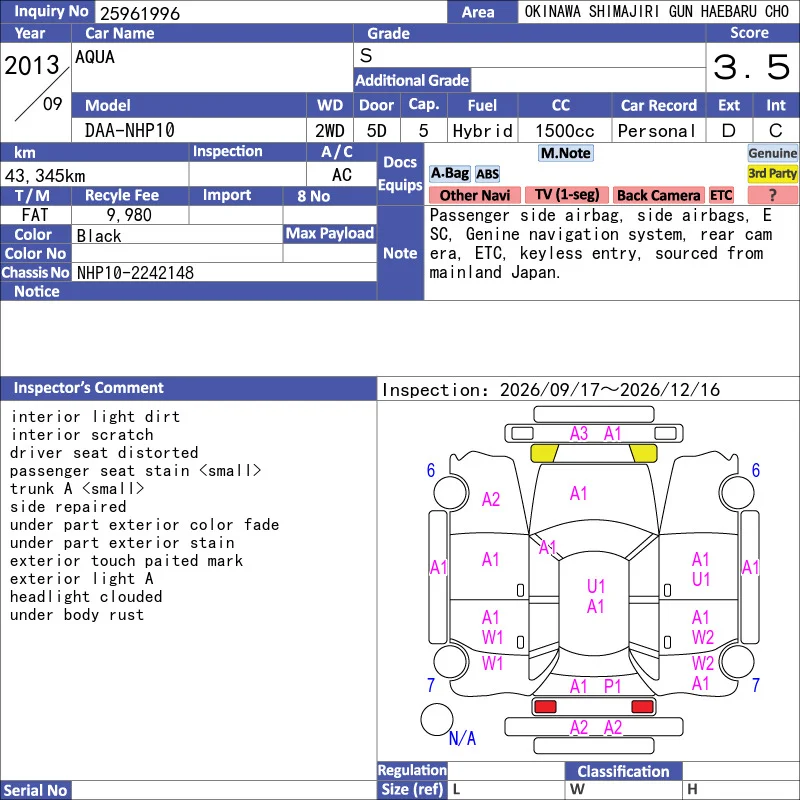The height and width of the screenshot is (800, 800).
Task: Select the Back Camera equipment tag
Action: tap(659, 195)
